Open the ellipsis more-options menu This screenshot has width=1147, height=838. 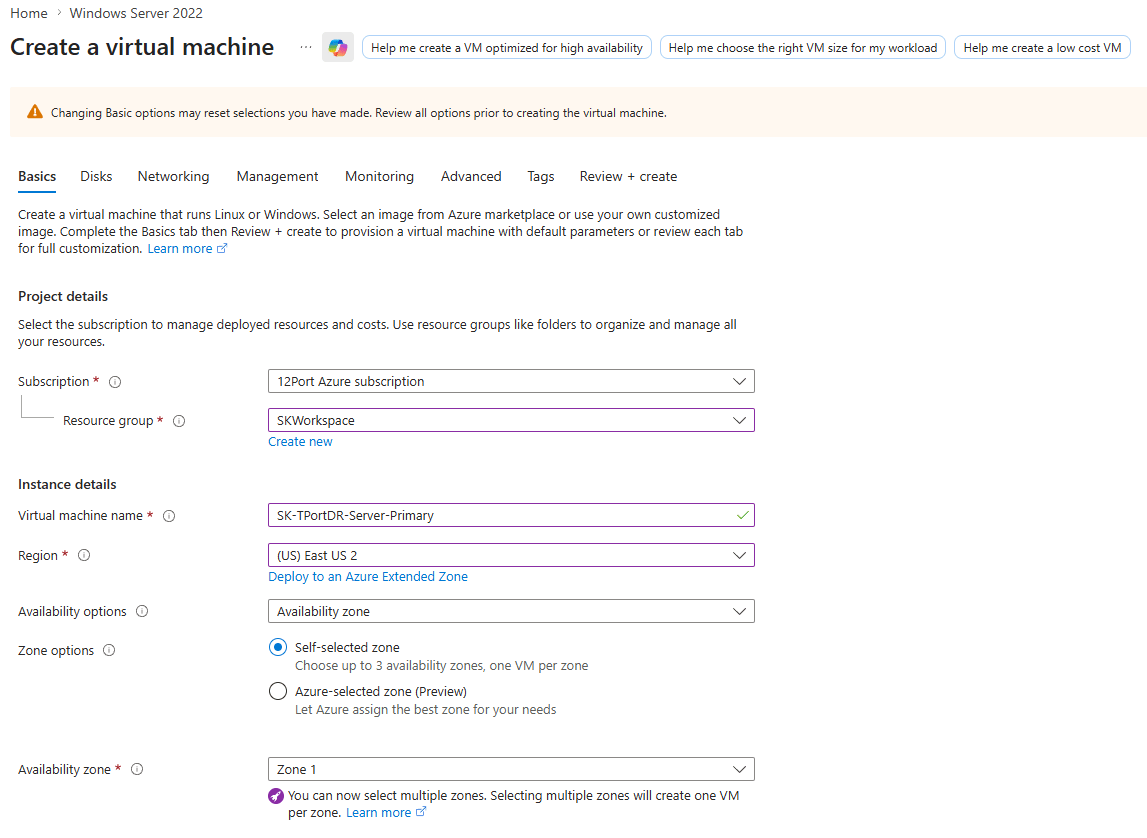click(x=306, y=48)
